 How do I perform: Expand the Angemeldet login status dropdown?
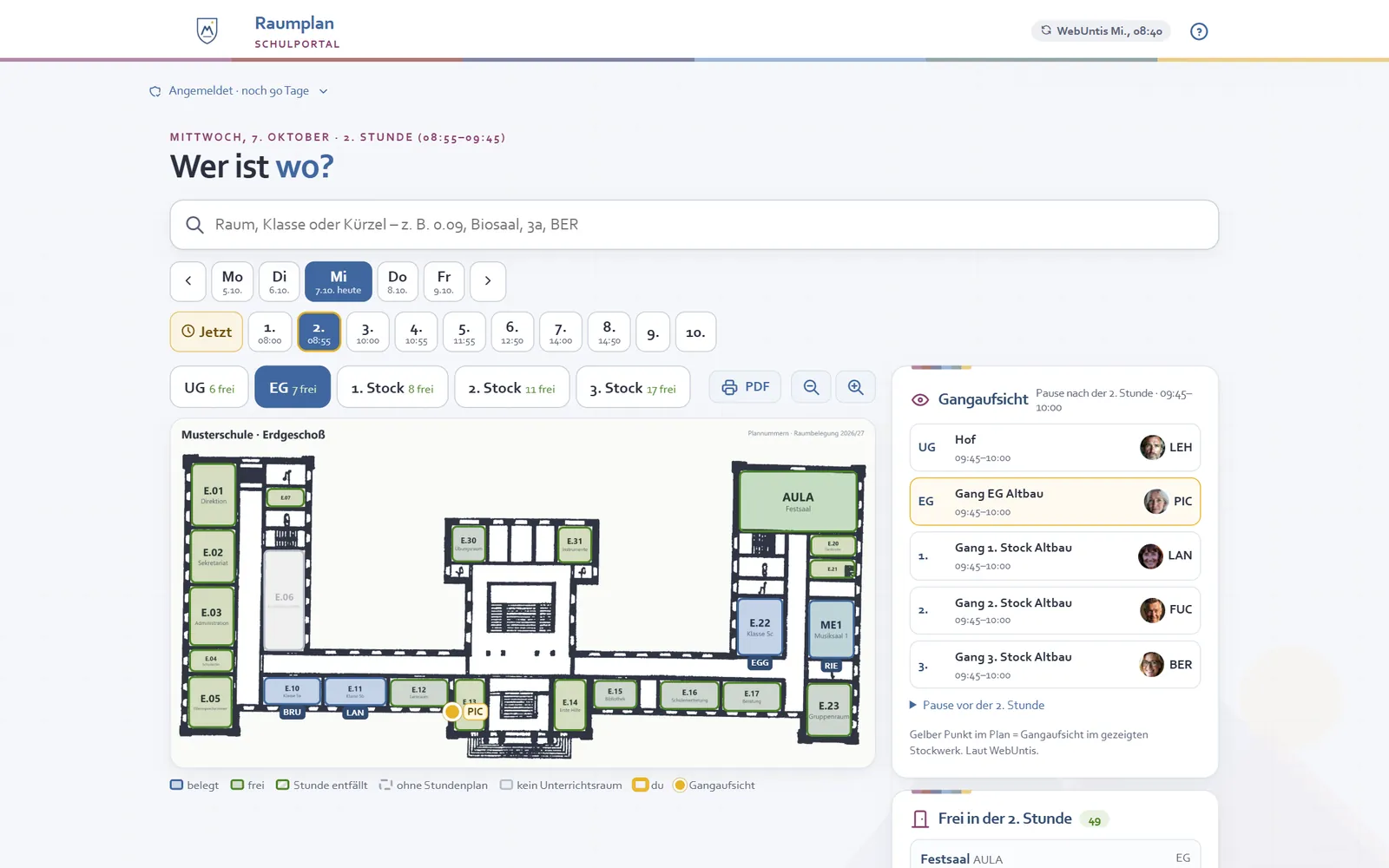point(239,91)
